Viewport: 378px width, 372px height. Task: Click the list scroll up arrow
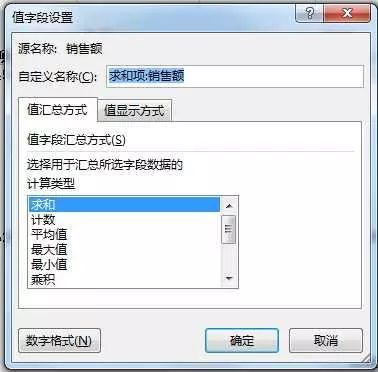[229, 206]
